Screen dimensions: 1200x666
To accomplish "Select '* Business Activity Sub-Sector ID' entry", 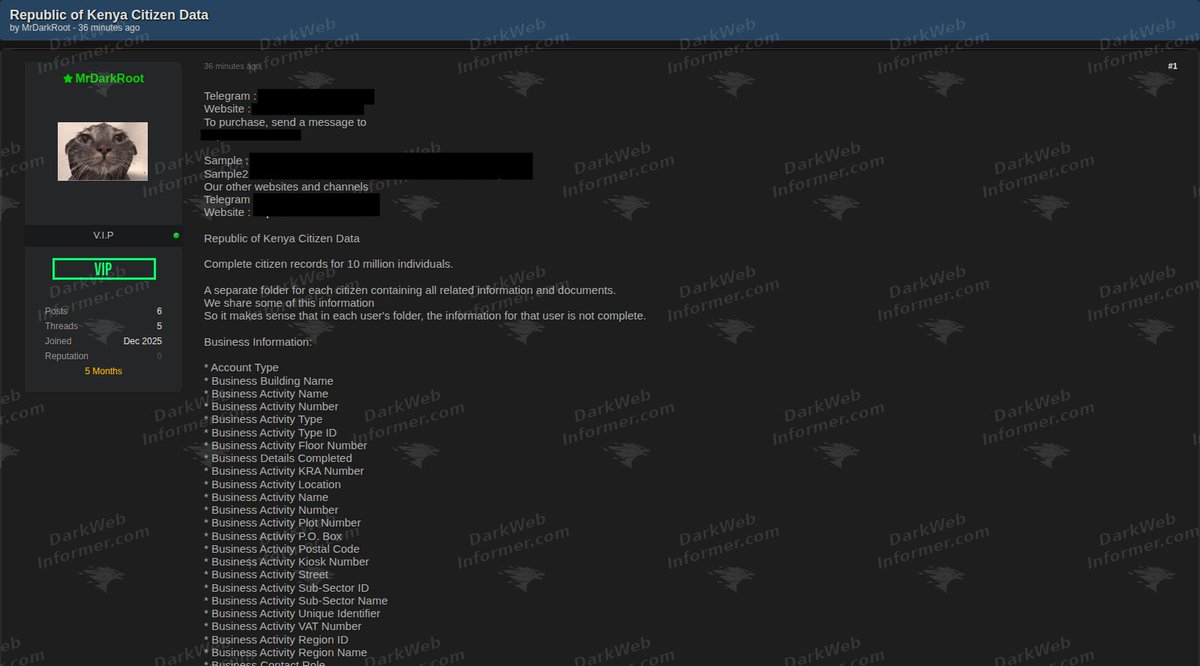I will tap(286, 588).
